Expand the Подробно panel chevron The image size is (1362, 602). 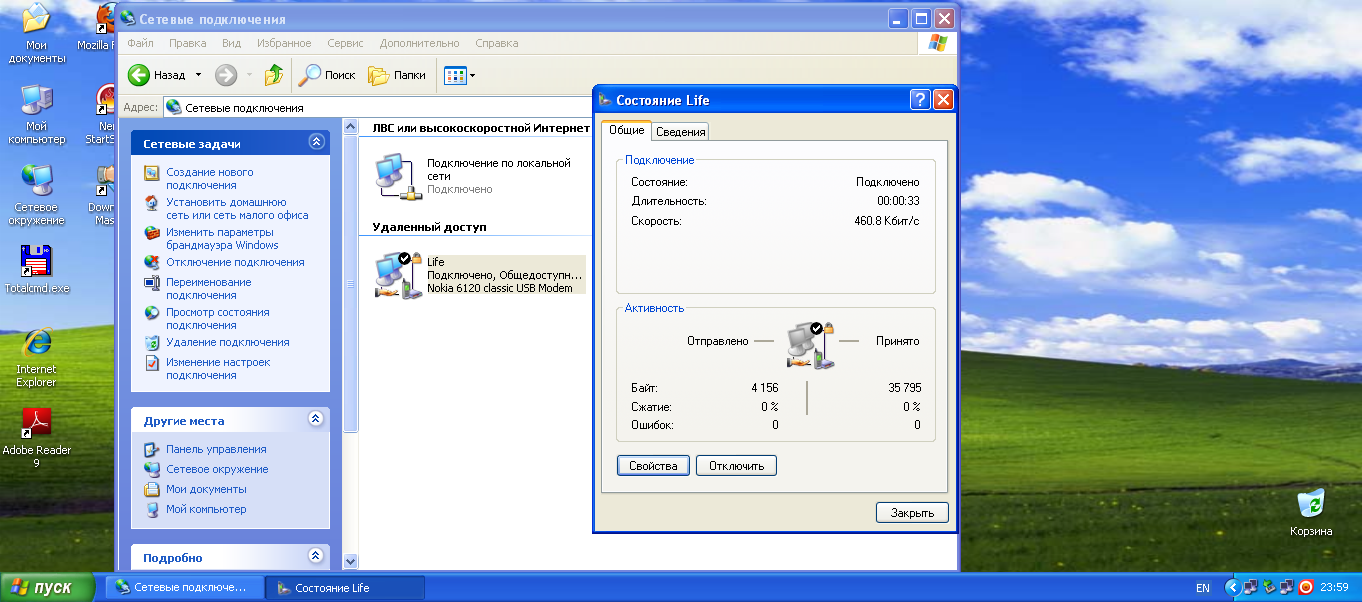click(x=316, y=557)
